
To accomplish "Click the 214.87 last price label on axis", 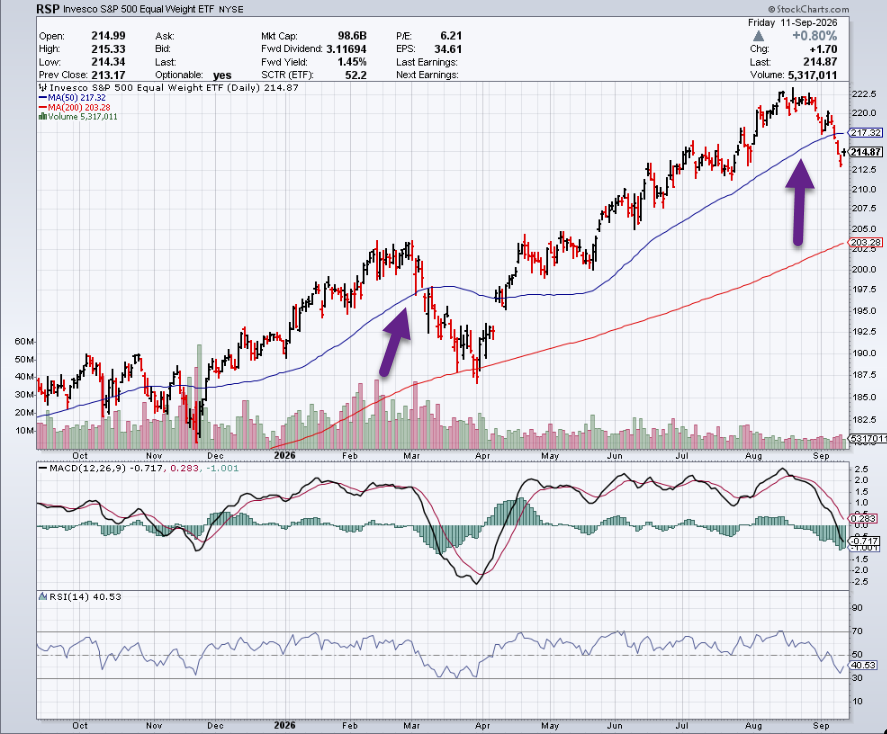I will pos(866,152).
